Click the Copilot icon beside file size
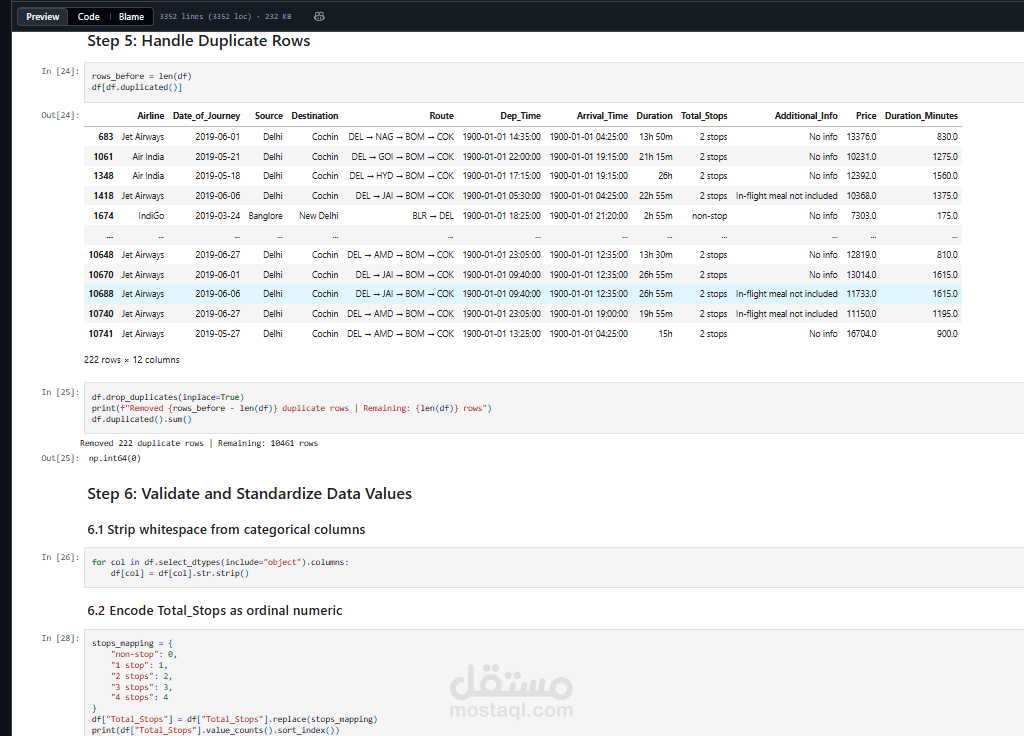Screen dimensions: 1024x736 (x=319, y=16)
